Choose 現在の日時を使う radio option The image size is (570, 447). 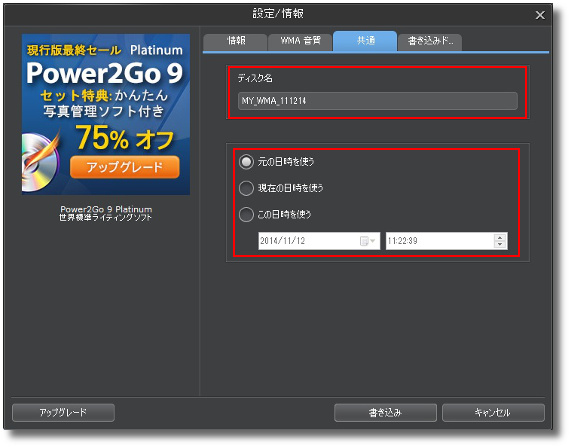coord(246,188)
